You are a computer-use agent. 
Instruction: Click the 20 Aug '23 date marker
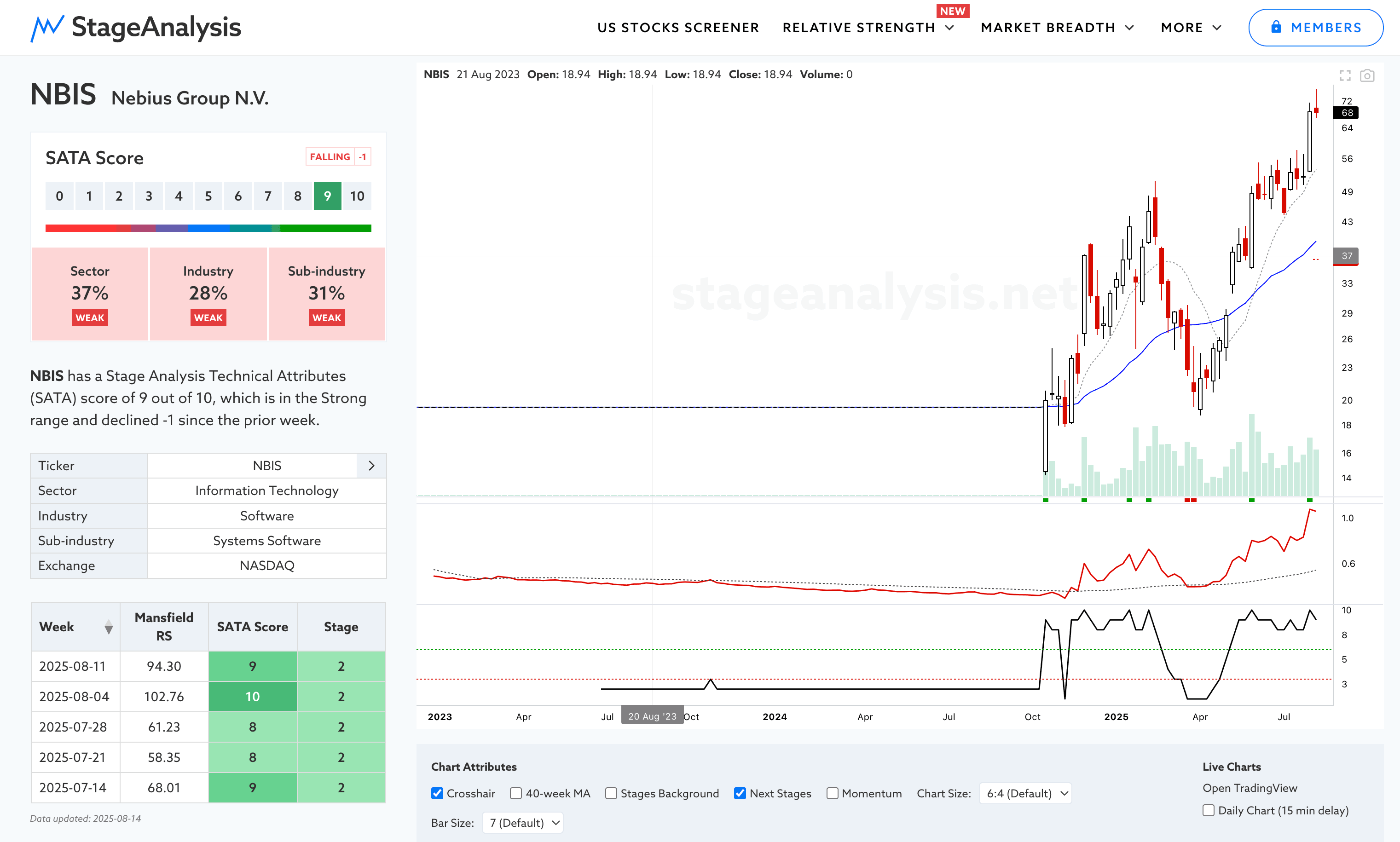tap(652, 716)
